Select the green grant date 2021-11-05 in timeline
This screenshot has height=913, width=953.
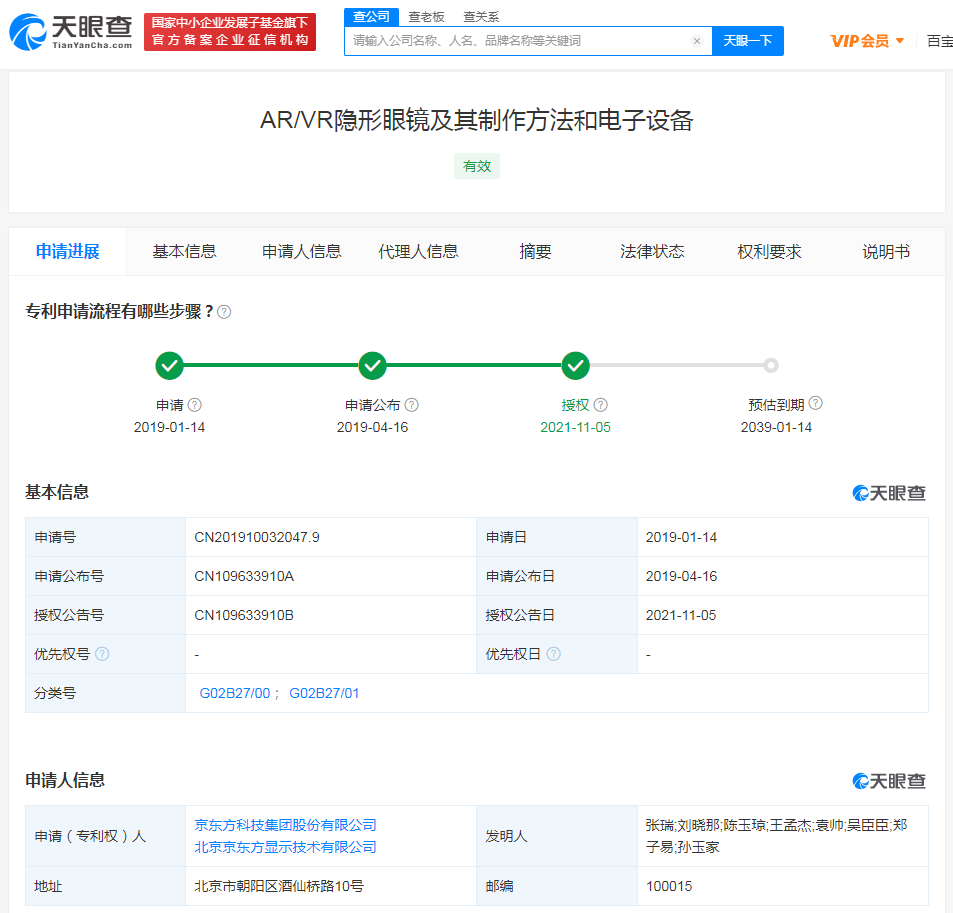[x=575, y=427]
